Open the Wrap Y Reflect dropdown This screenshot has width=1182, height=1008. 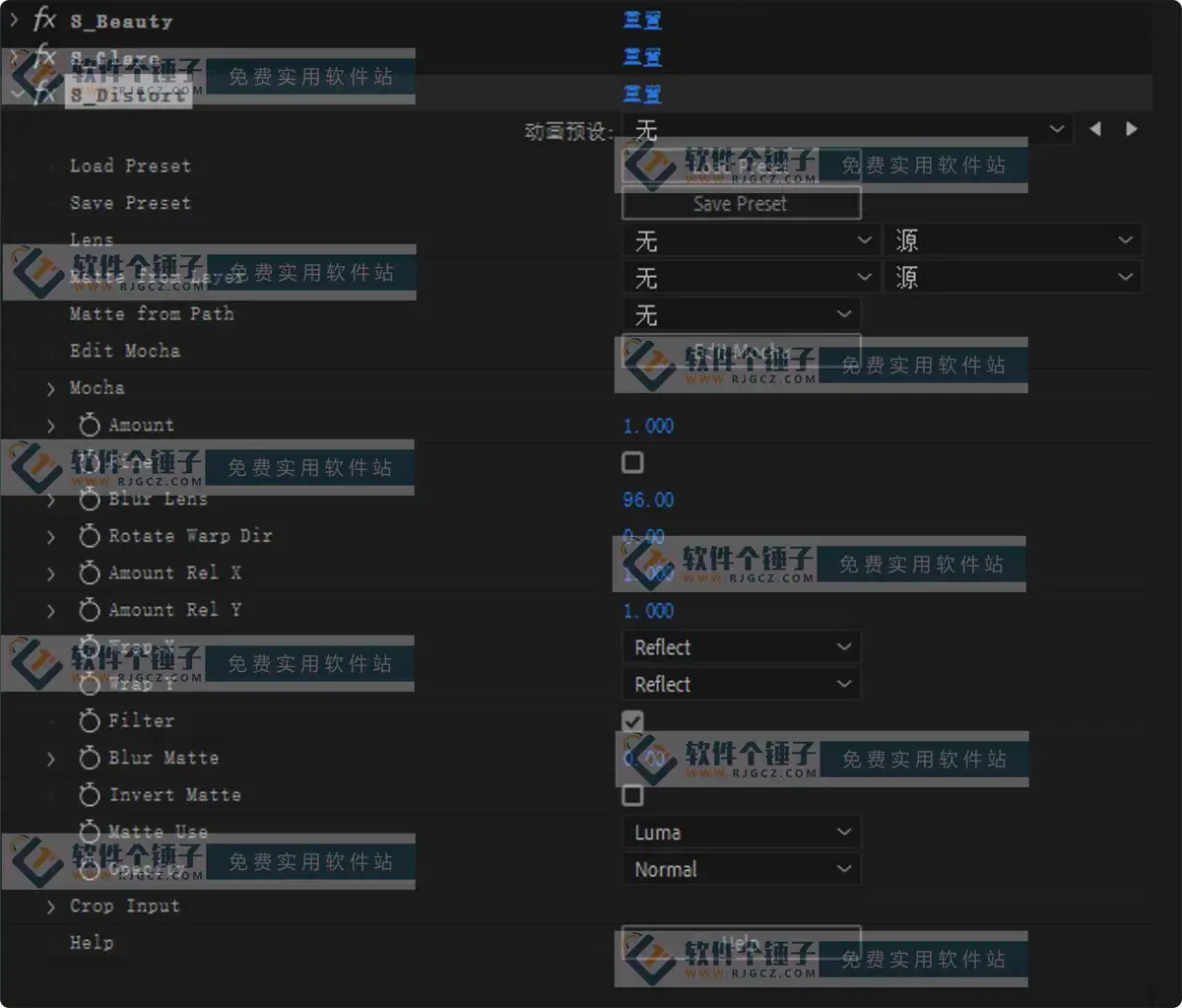click(x=742, y=684)
